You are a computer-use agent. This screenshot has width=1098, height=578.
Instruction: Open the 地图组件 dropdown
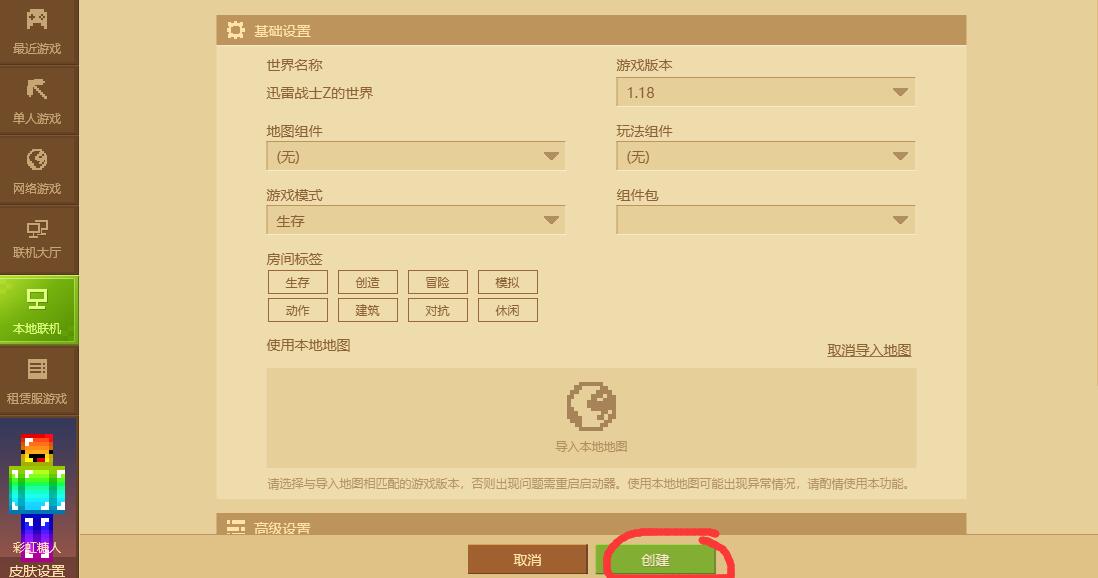tap(415, 156)
